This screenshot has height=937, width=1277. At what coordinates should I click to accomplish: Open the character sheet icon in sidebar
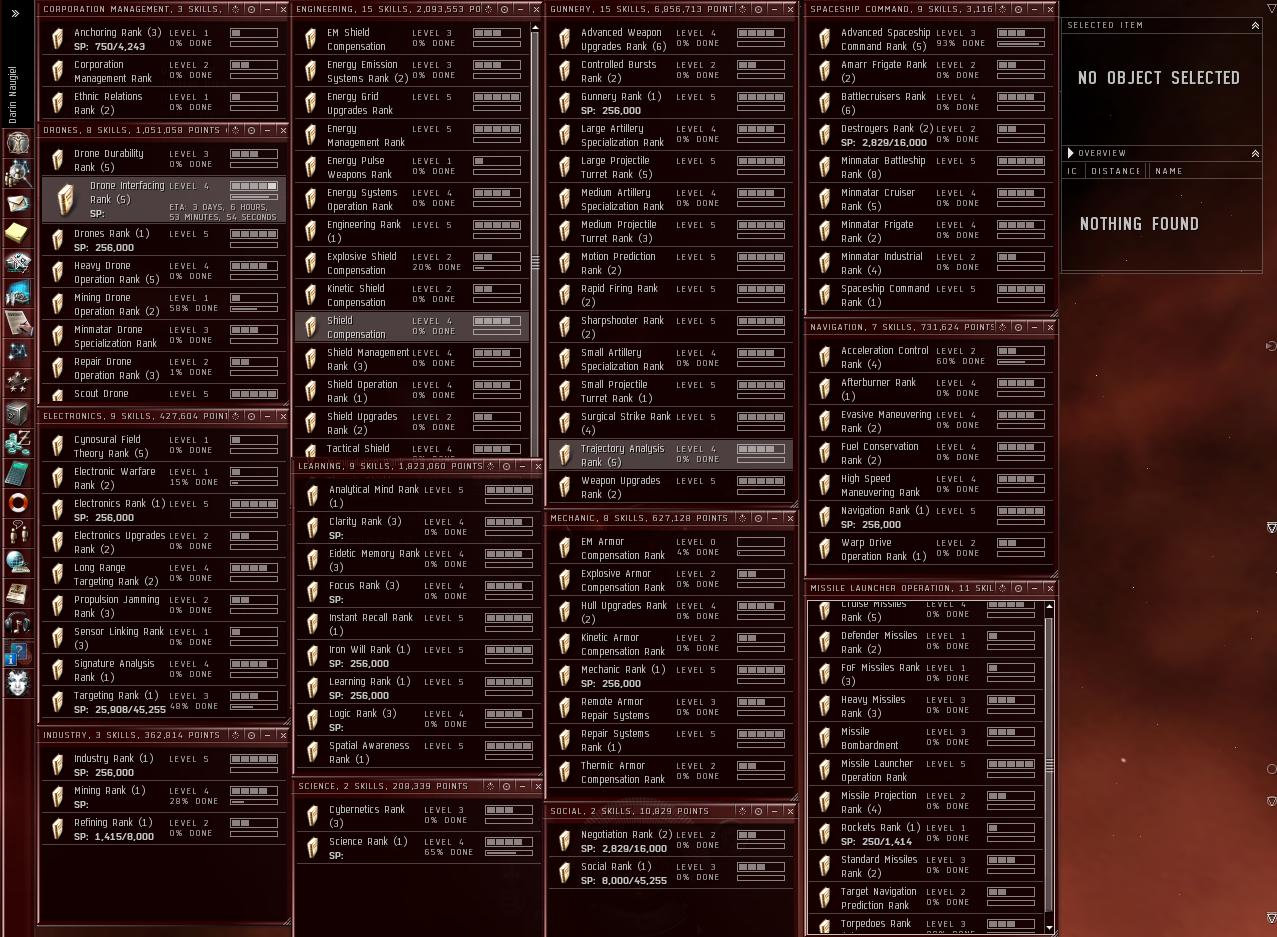pyautogui.click(x=18, y=143)
